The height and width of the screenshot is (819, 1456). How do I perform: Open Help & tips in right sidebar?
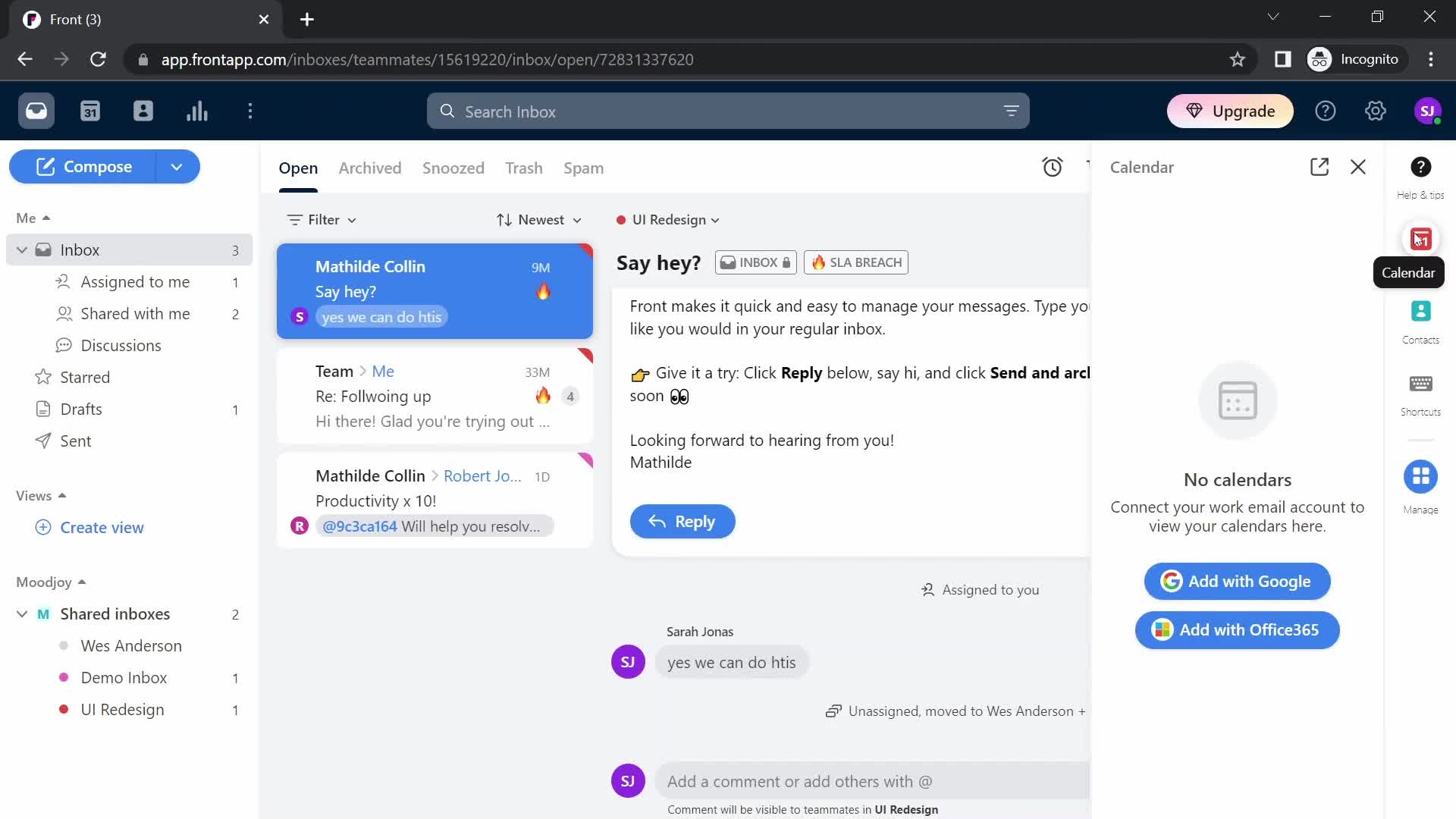[x=1420, y=176]
